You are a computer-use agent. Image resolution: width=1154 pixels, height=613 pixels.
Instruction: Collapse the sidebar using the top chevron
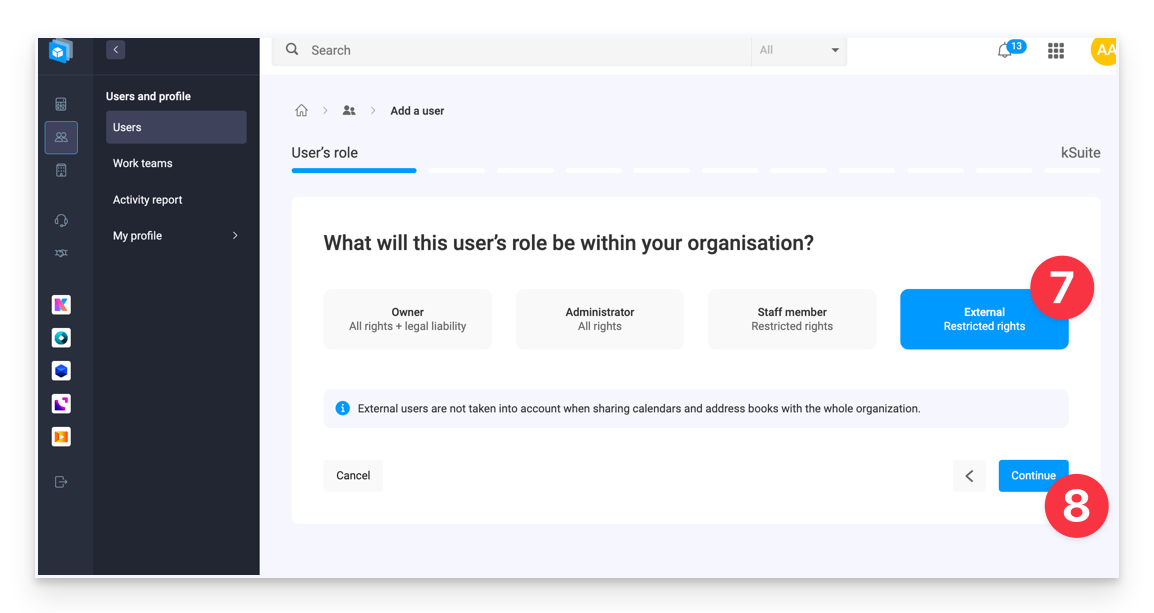tap(115, 49)
